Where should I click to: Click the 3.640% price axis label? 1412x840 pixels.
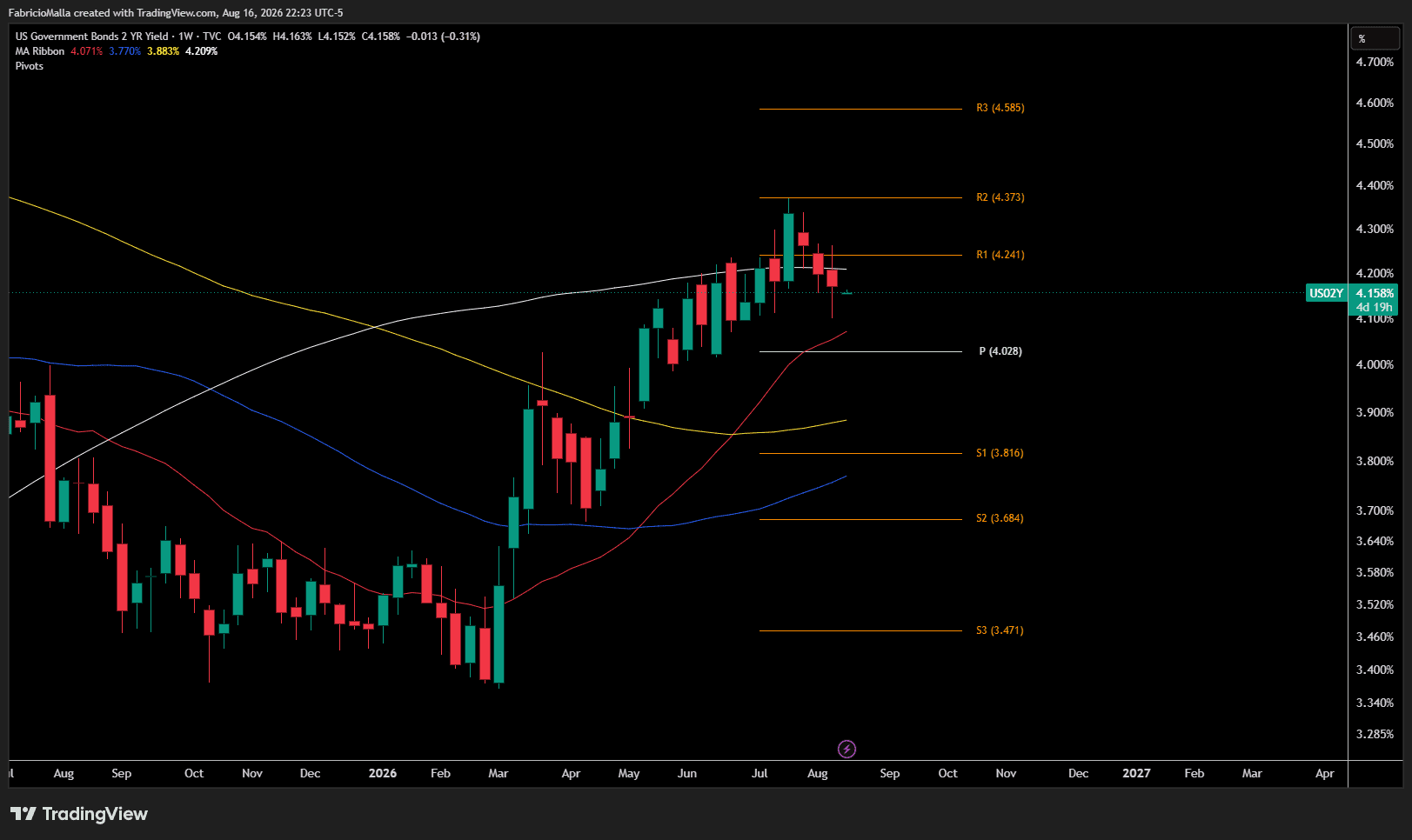tap(1375, 541)
